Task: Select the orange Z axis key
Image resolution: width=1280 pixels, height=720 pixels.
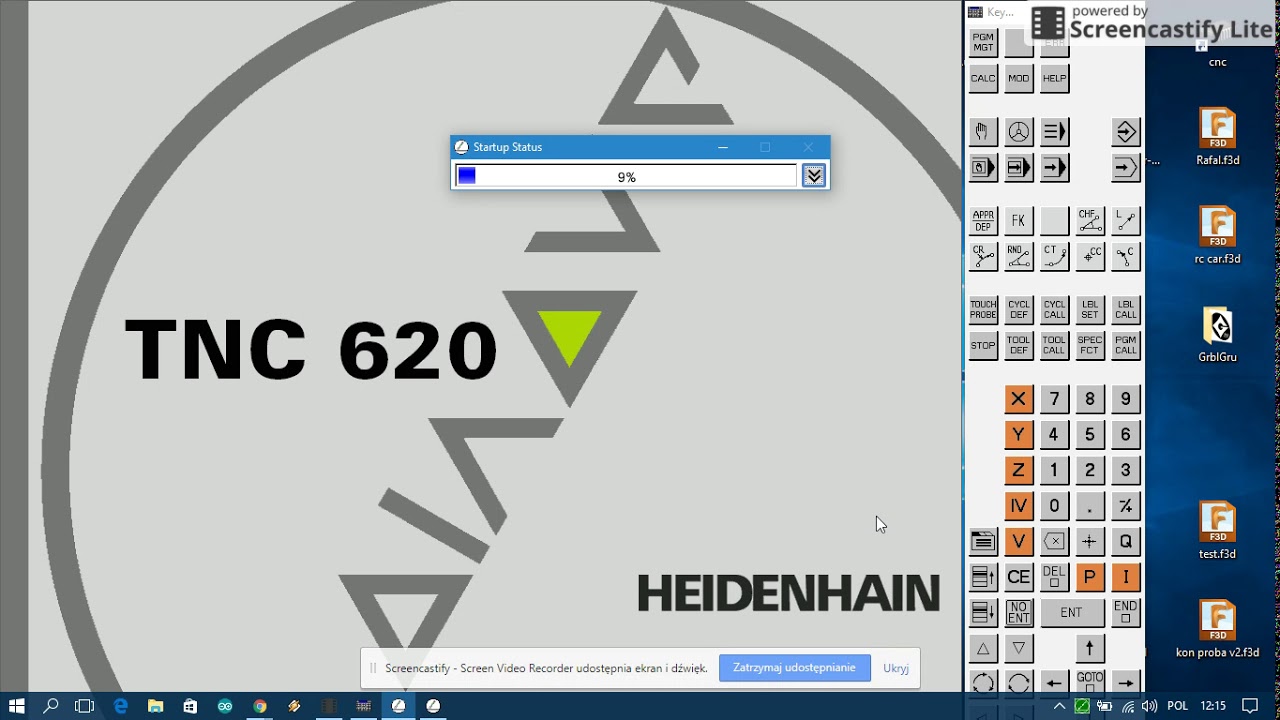Action: [1018, 470]
